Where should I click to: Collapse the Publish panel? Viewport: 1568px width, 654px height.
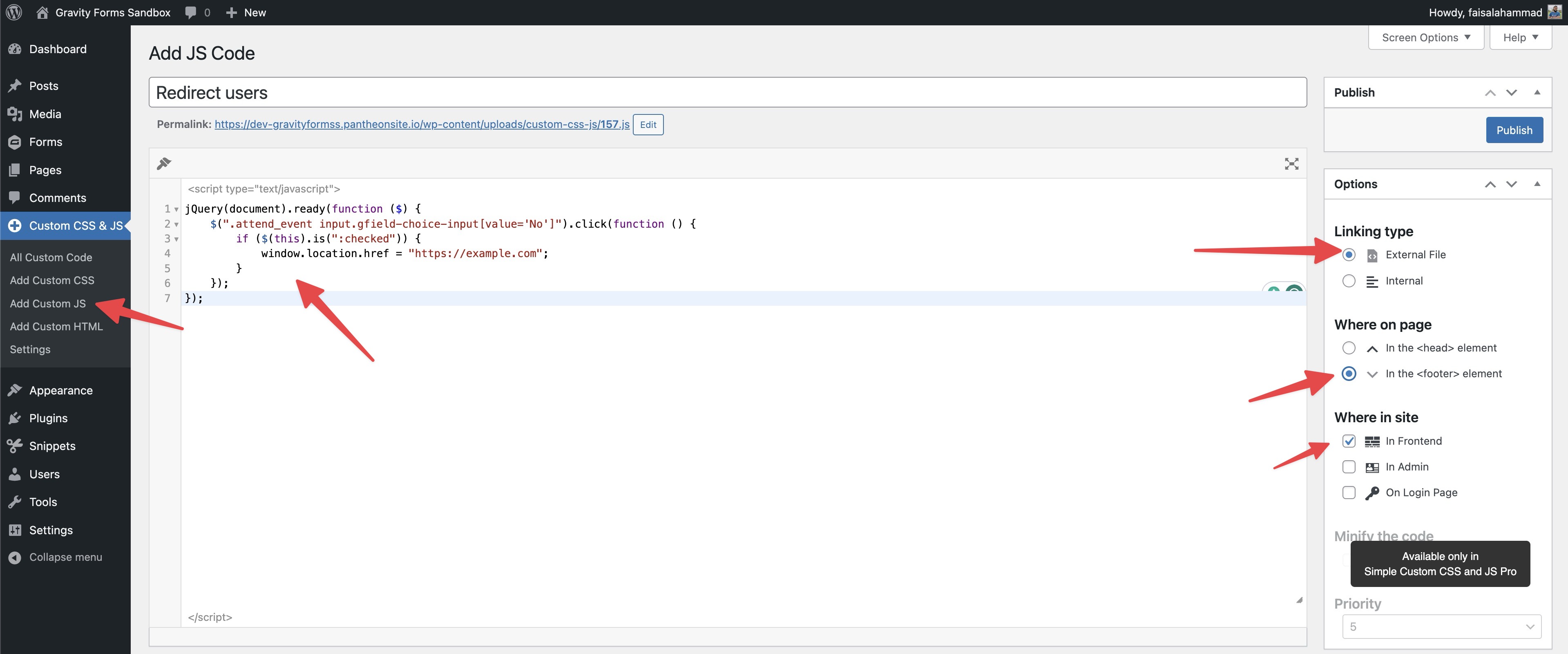(x=1537, y=92)
